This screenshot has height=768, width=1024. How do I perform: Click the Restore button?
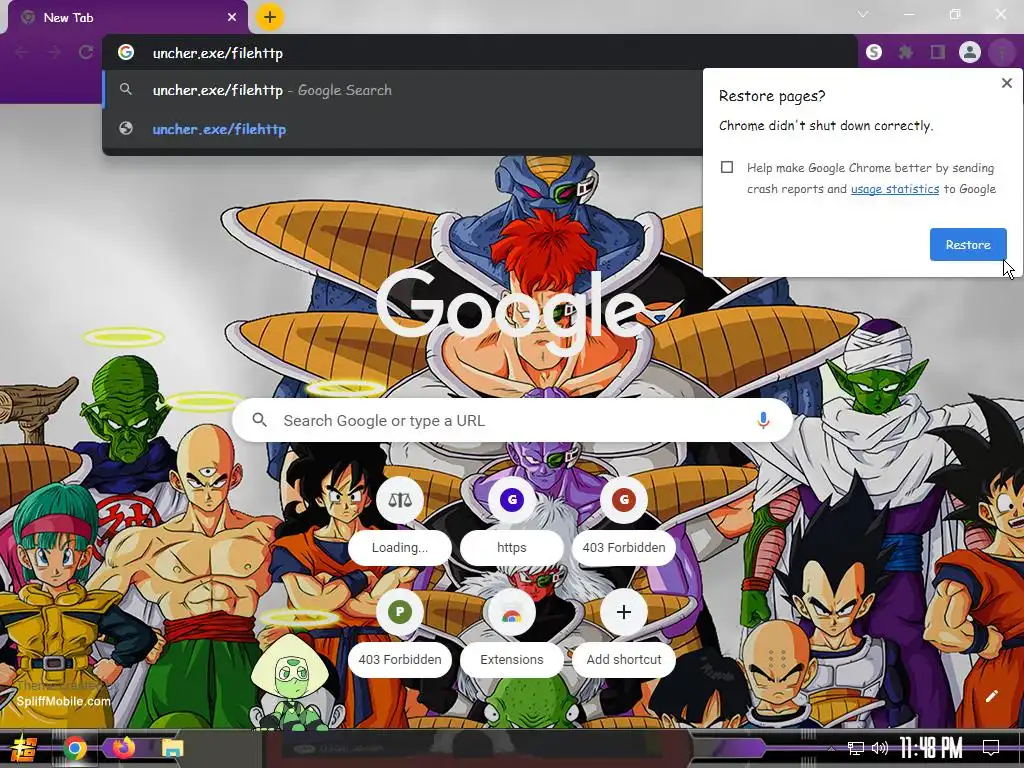point(968,244)
